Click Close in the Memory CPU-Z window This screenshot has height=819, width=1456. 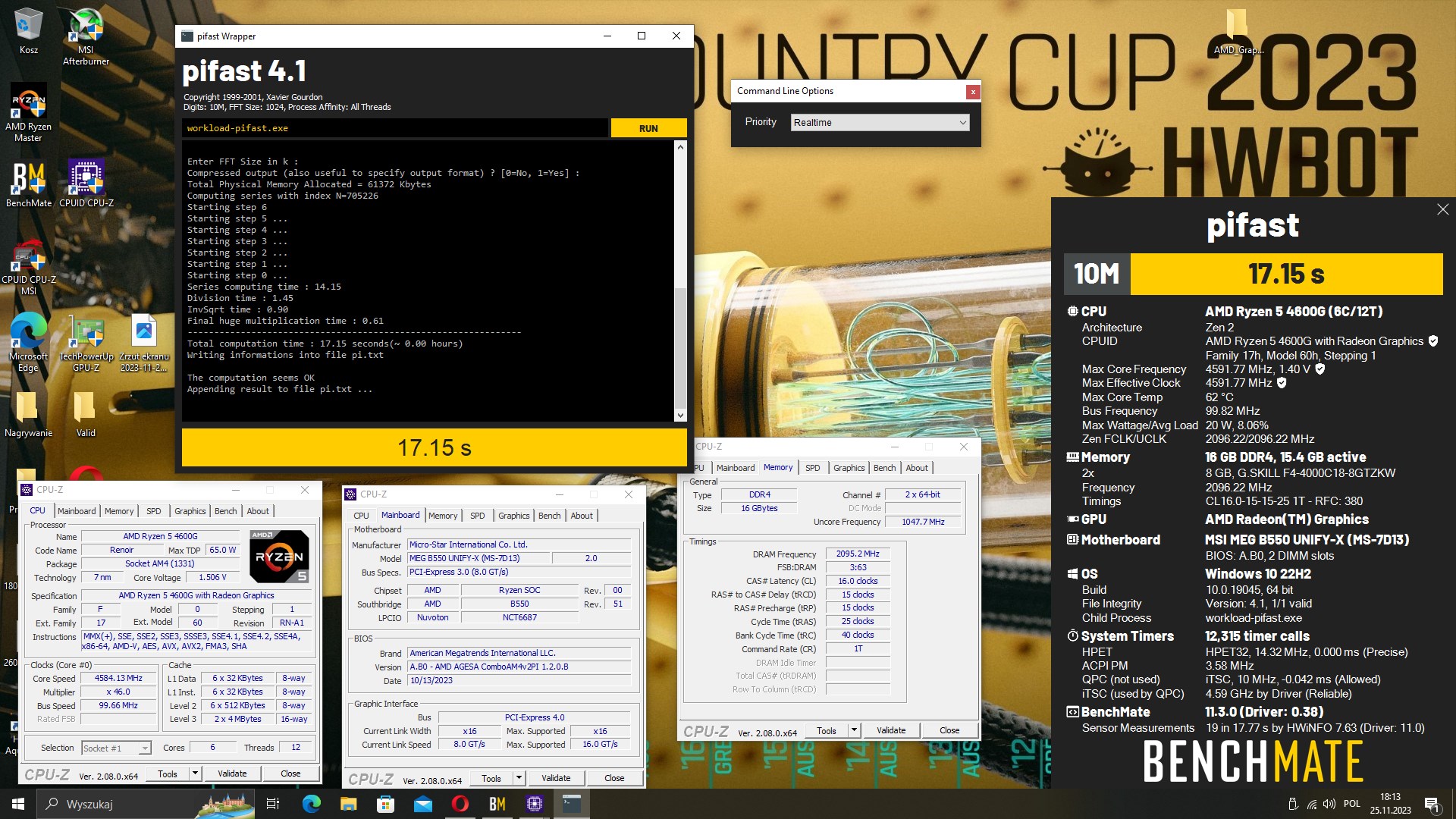point(949,730)
